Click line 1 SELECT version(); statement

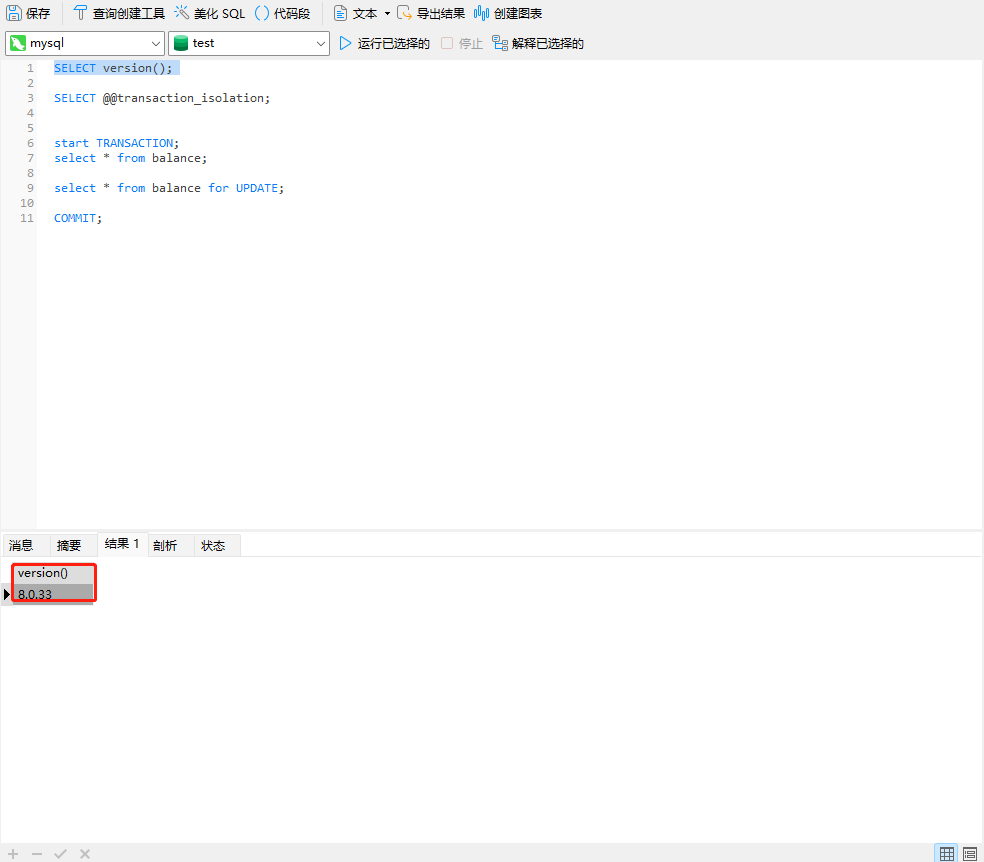pos(113,68)
